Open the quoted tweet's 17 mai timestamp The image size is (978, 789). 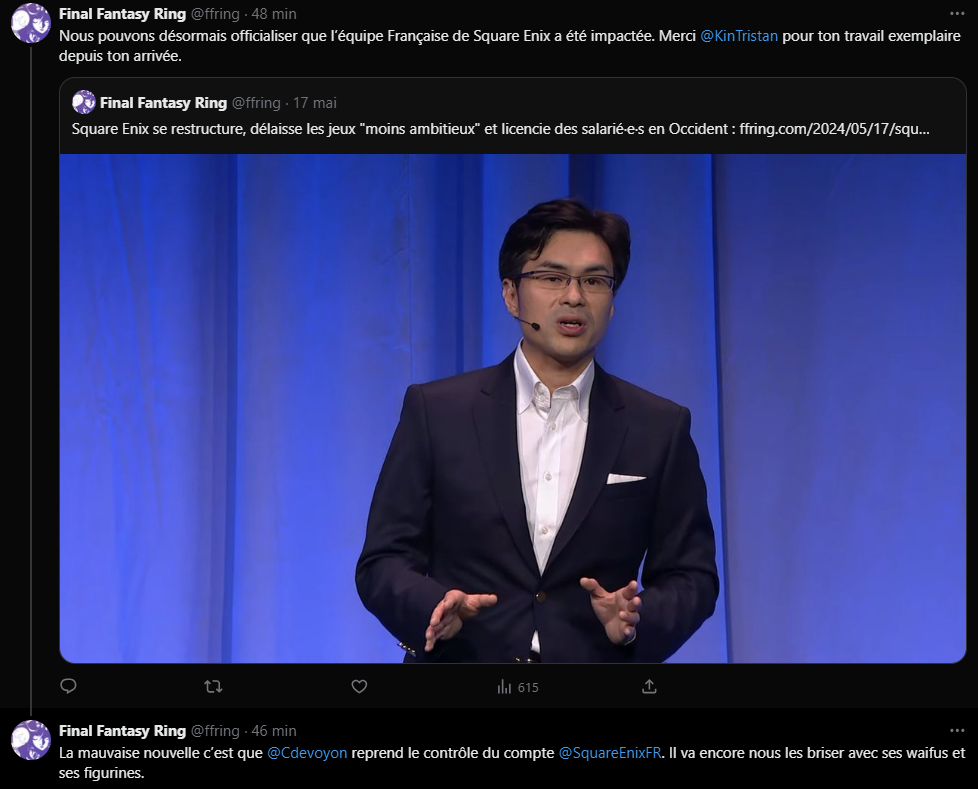315,103
